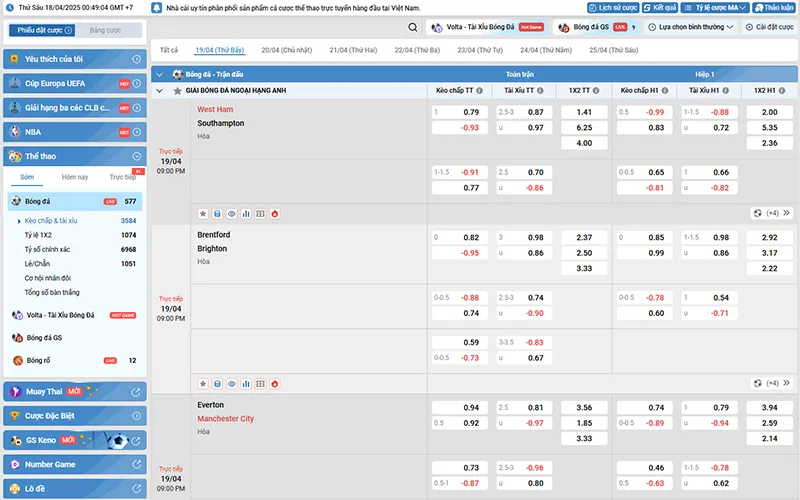Open scoreboard grid icon for West Ham match
The image size is (800, 500).
pyautogui.click(x=260, y=214)
